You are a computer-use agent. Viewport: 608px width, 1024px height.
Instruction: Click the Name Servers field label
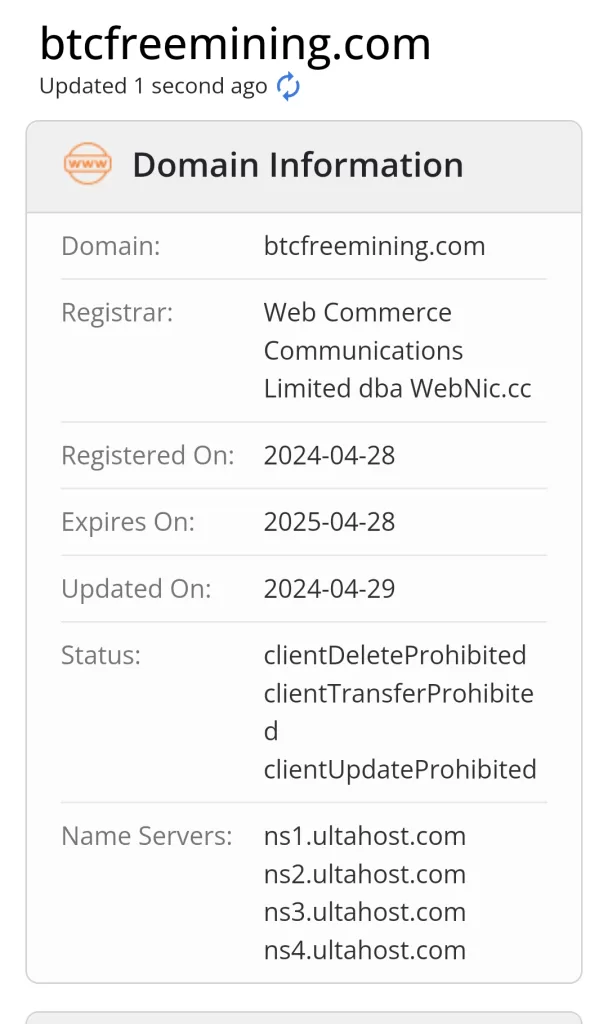(x=146, y=836)
